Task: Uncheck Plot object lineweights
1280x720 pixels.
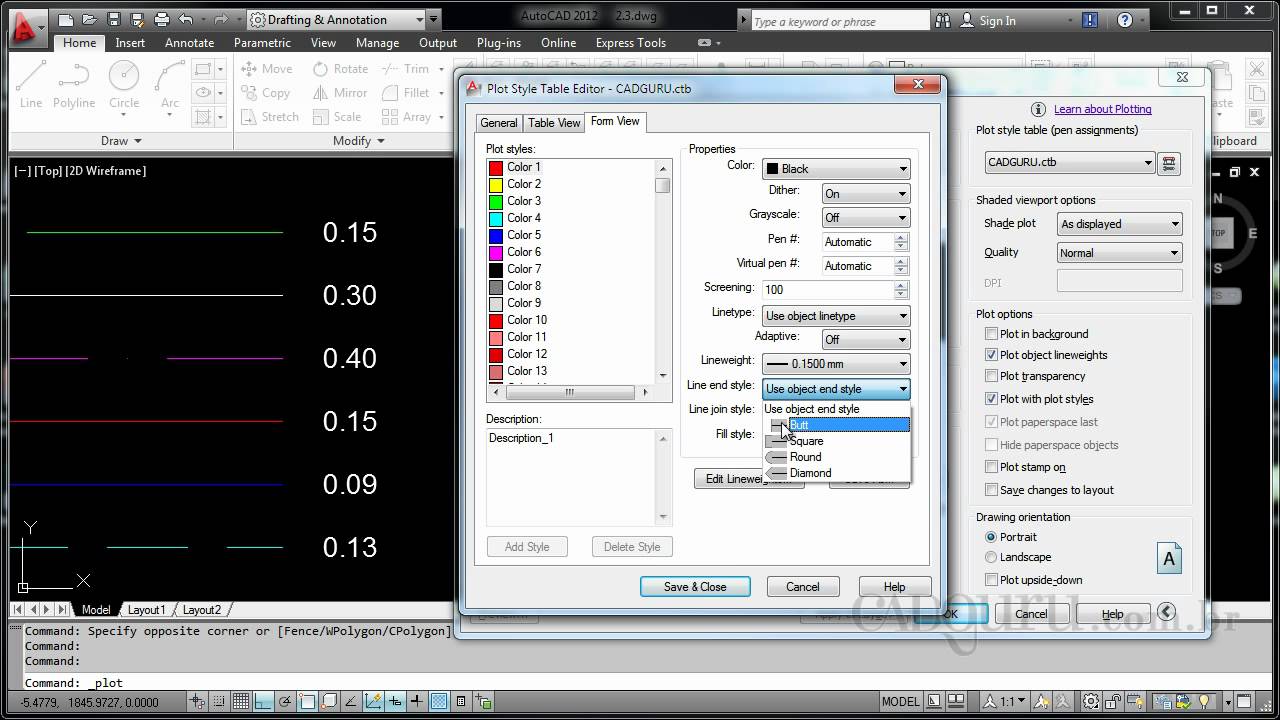Action: coord(992,355)
